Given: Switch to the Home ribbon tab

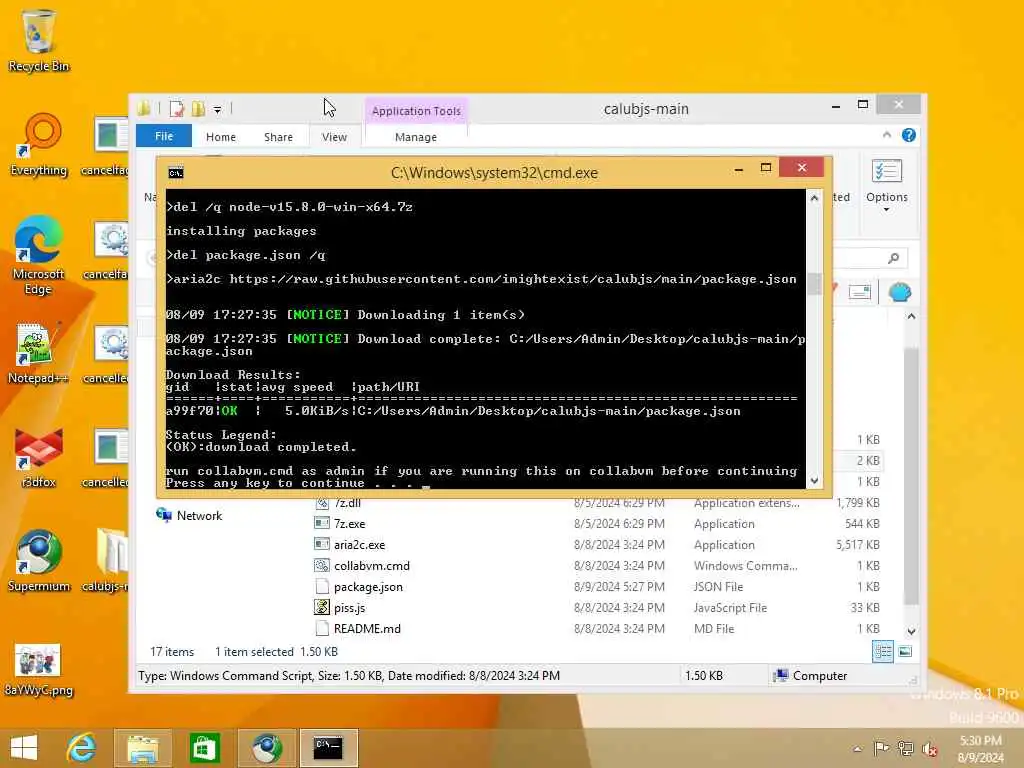Looking at the screenshot, I should tap(221, 136).
